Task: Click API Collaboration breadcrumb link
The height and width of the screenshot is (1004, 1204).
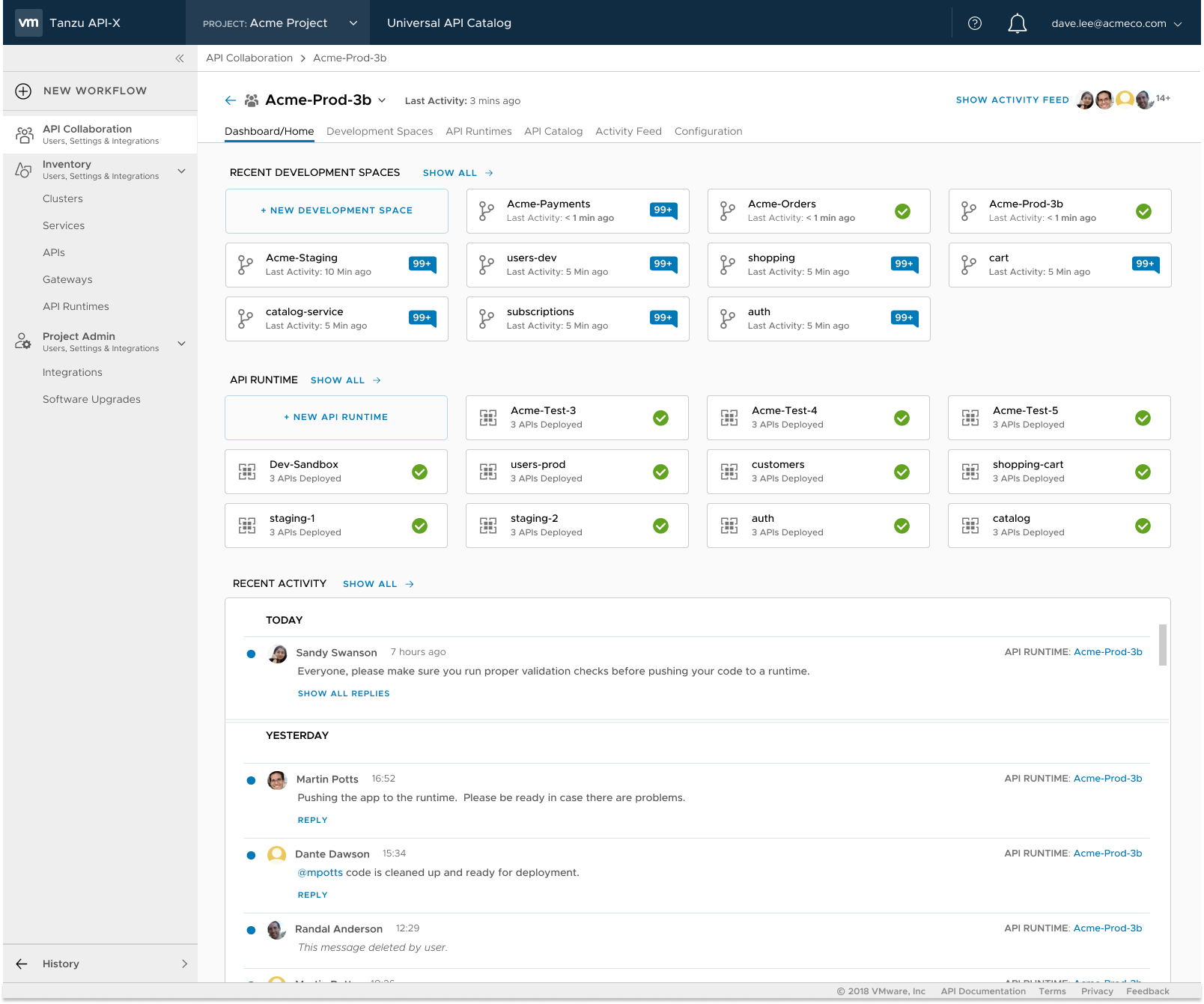Action: (249, 58)
